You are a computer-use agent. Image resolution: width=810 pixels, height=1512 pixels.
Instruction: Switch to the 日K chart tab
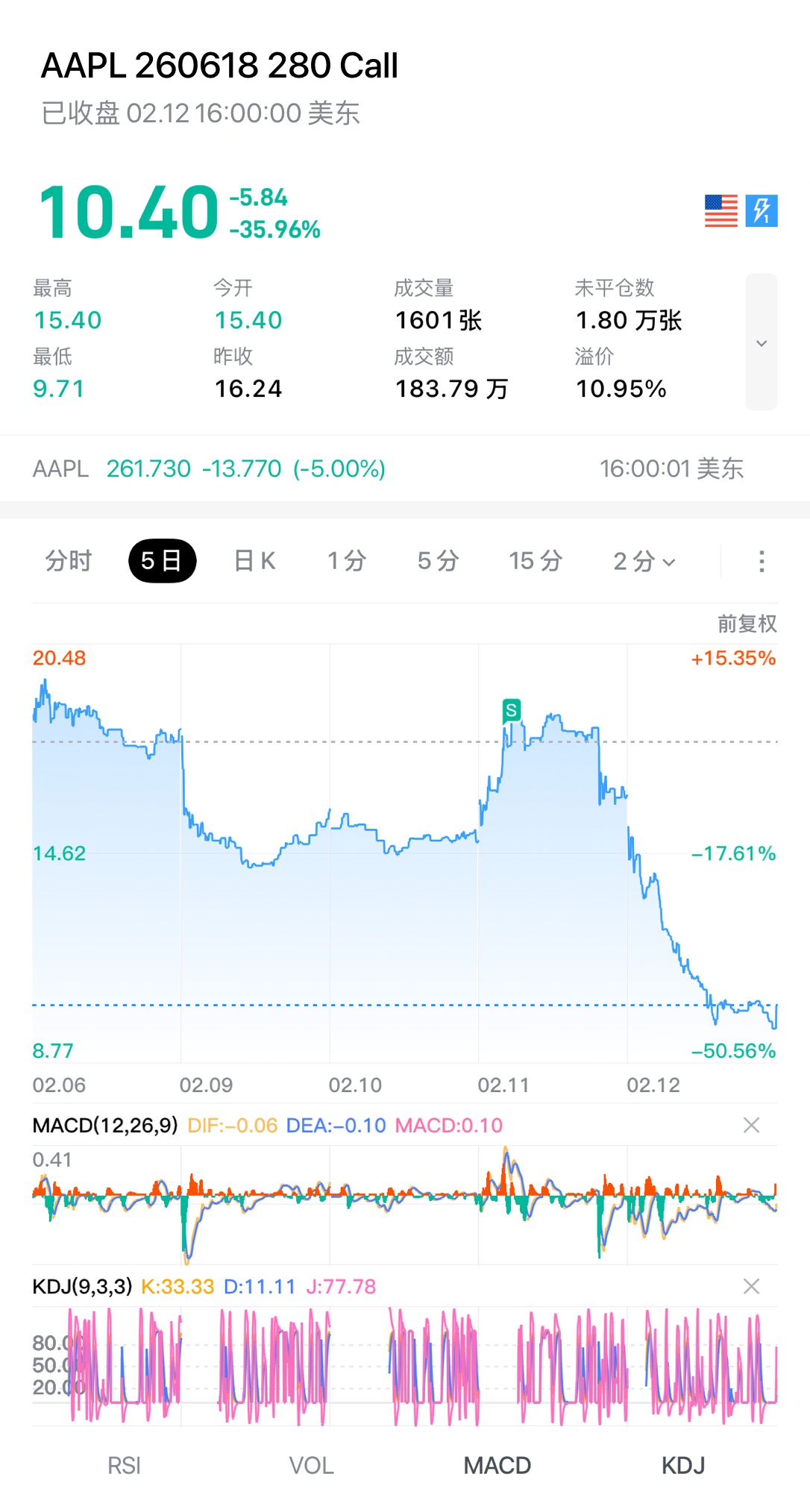click(254, 561)
